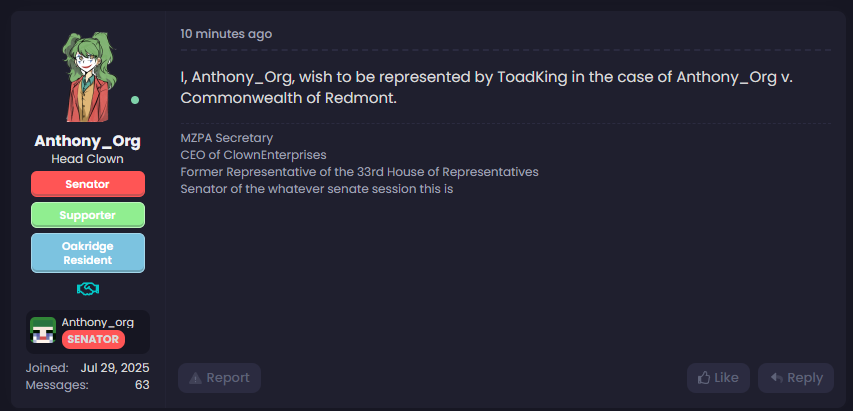Click the Head Clown user title
The width and height of the screenshot is (853, 411).
88,159
